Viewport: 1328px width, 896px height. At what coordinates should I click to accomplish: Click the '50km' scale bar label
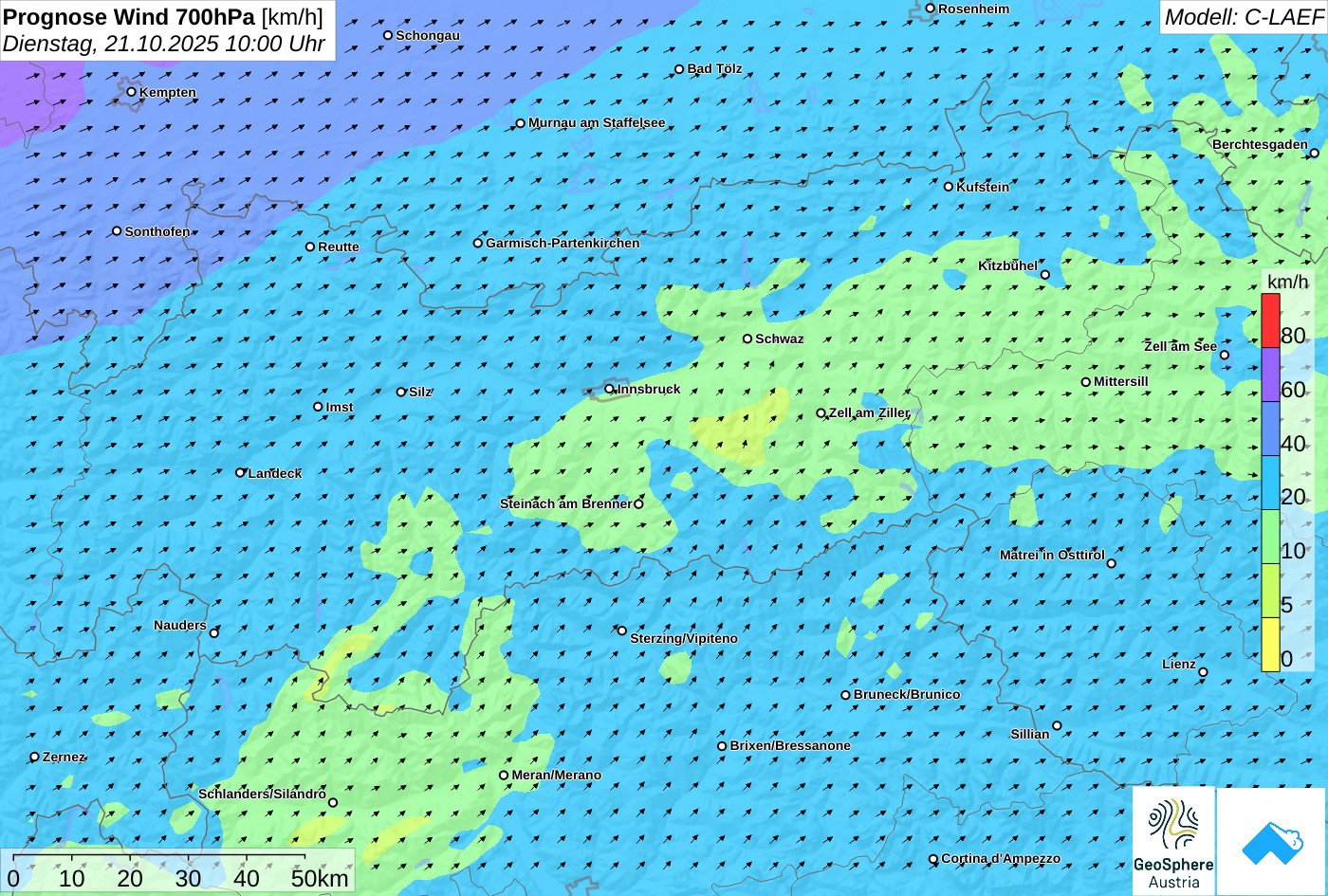click(319, 878)
